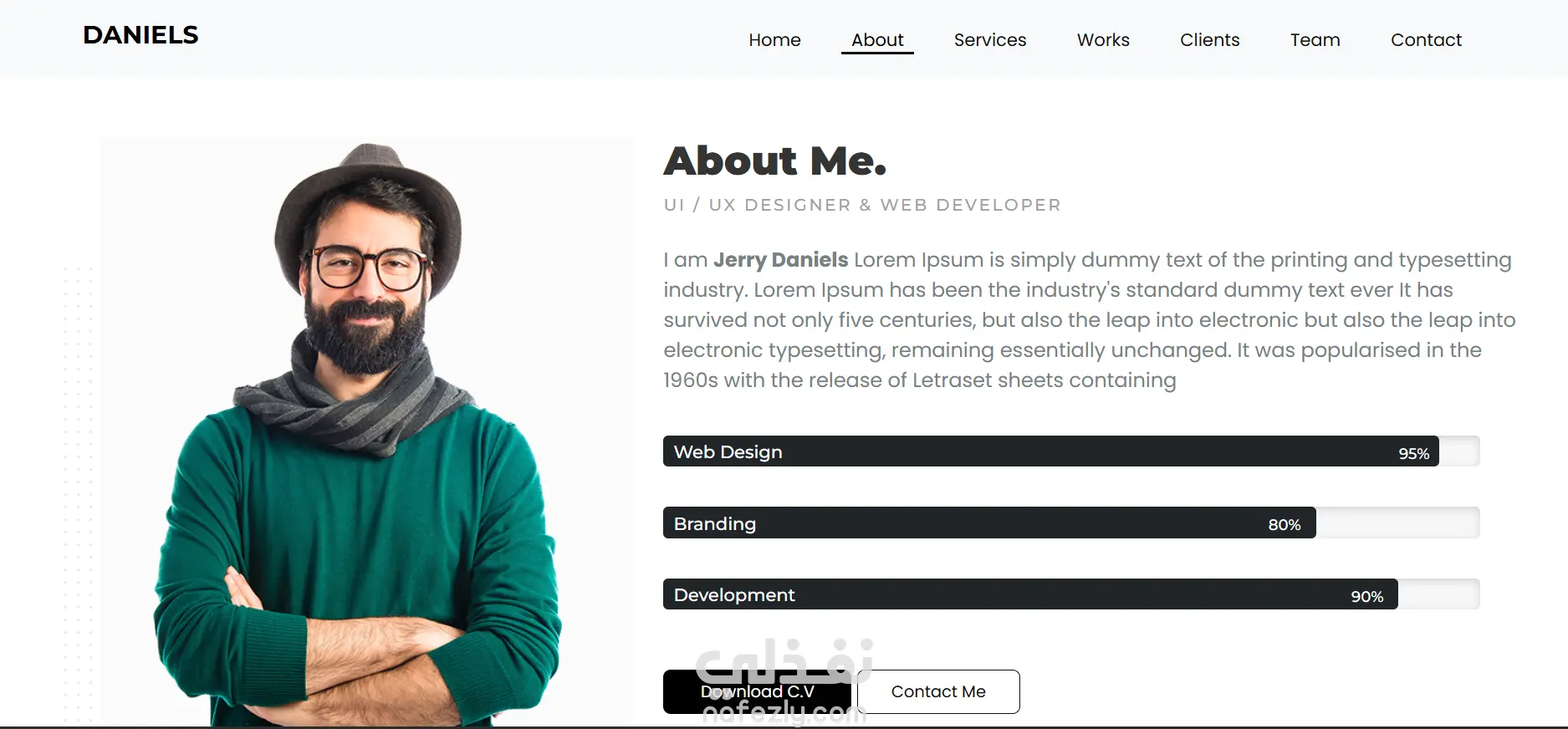Open the Home menu item

coord(774,40)
